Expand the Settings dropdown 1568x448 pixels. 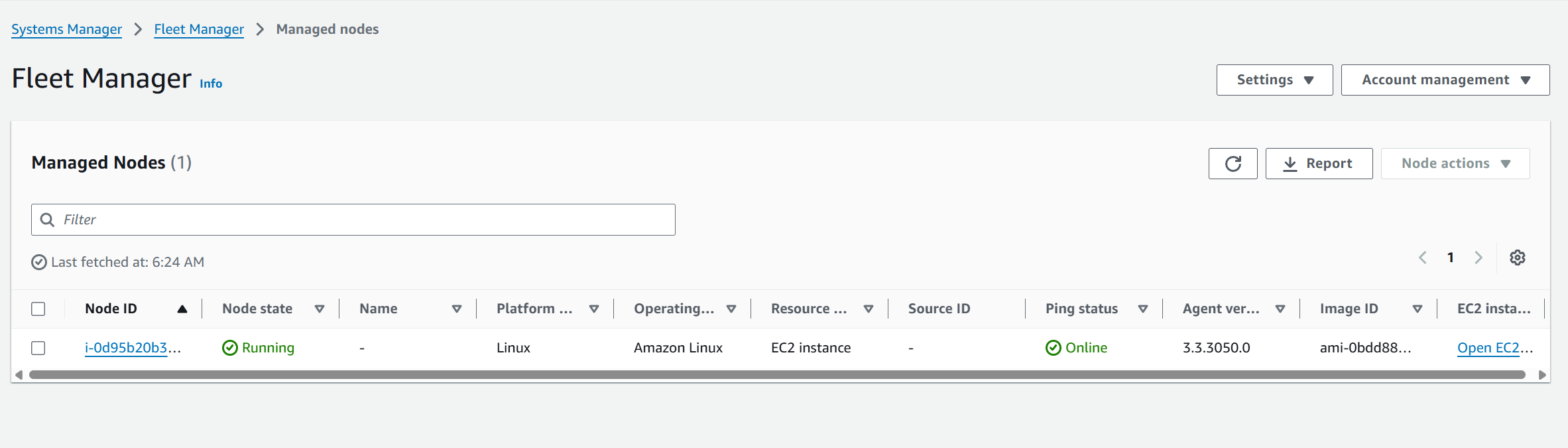click(1274, 80)
